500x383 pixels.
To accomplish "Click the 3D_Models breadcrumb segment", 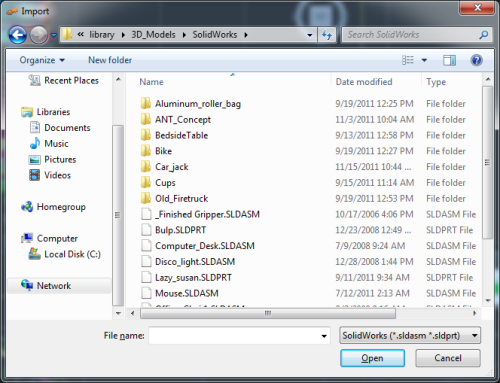I will [x=153, y=35].
